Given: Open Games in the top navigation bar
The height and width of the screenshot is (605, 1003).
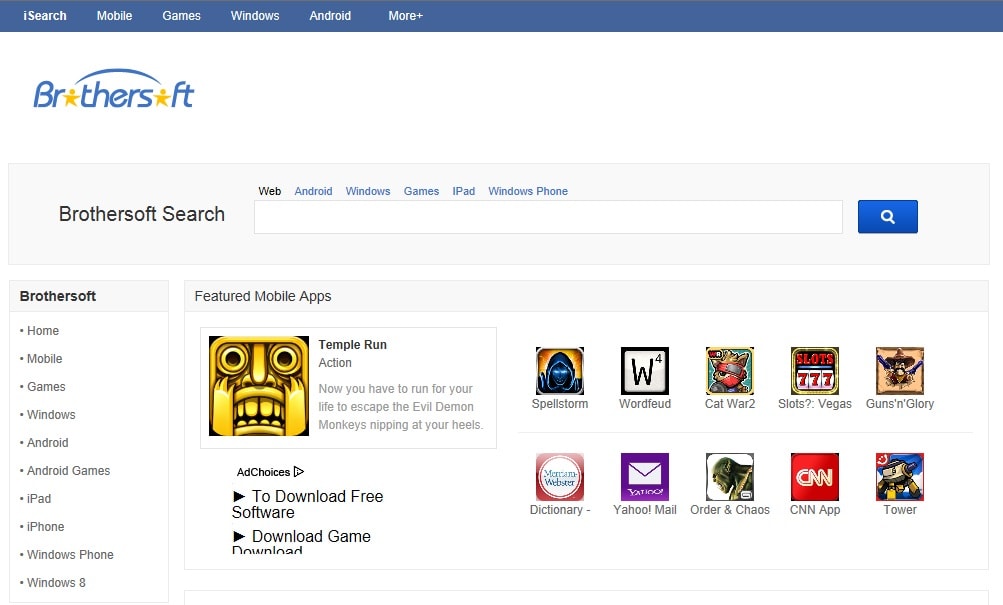Looking at the screenshot, I should (182, 16).
